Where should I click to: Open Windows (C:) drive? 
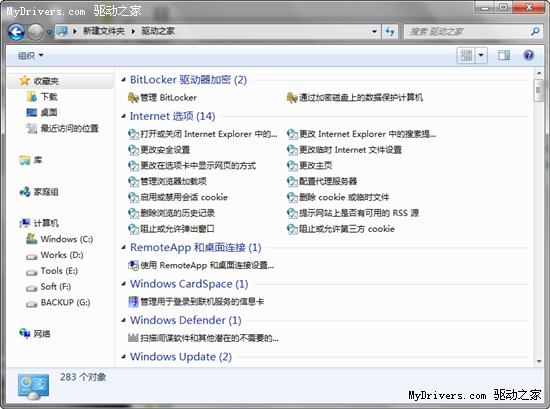point(60,239)
